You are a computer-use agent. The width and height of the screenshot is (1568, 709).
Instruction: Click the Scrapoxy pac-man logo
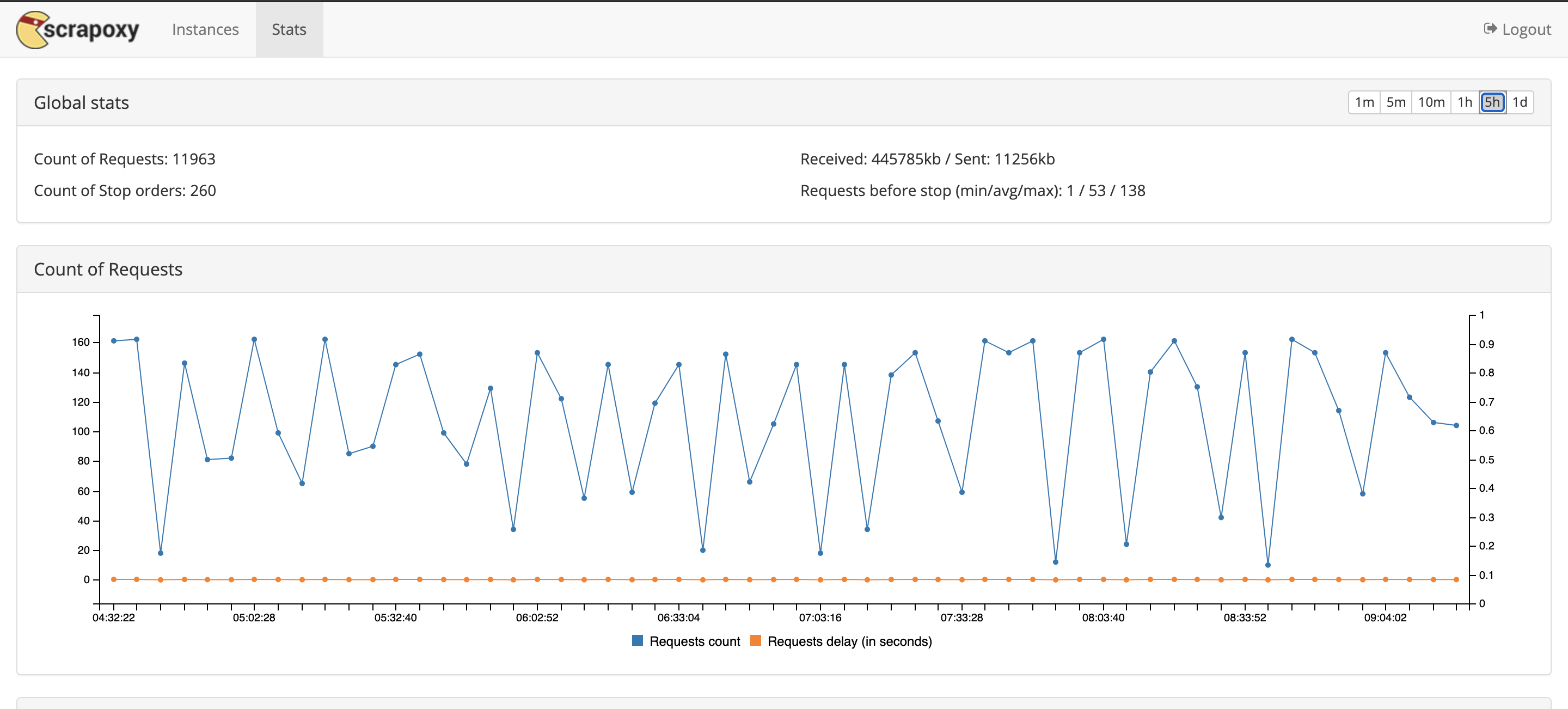33,29
